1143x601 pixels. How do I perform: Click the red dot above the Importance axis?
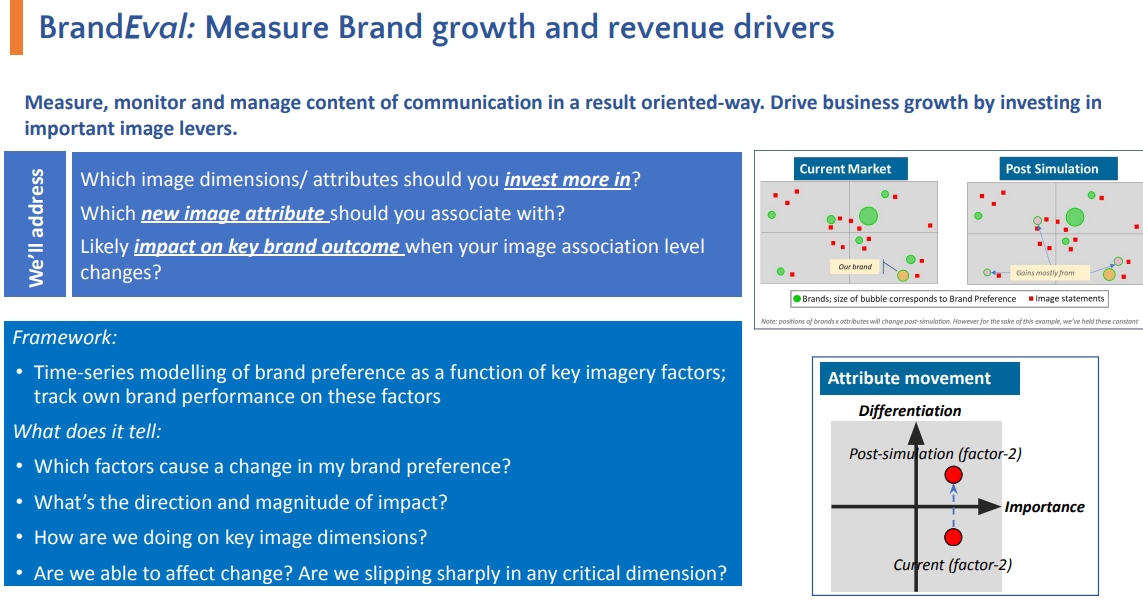[x=953, y=475]
